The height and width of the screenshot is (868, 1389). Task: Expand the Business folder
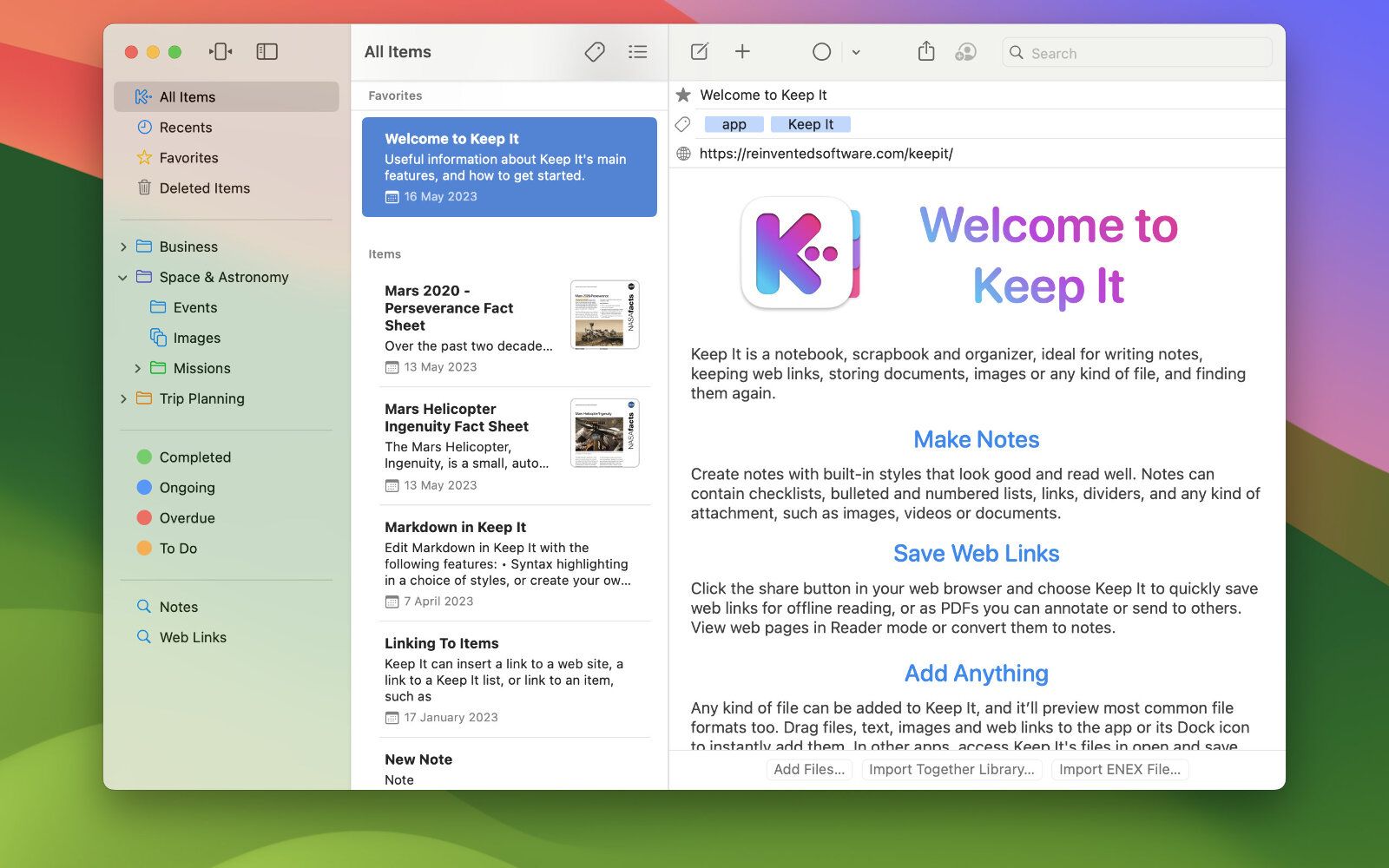coord(123,247)
